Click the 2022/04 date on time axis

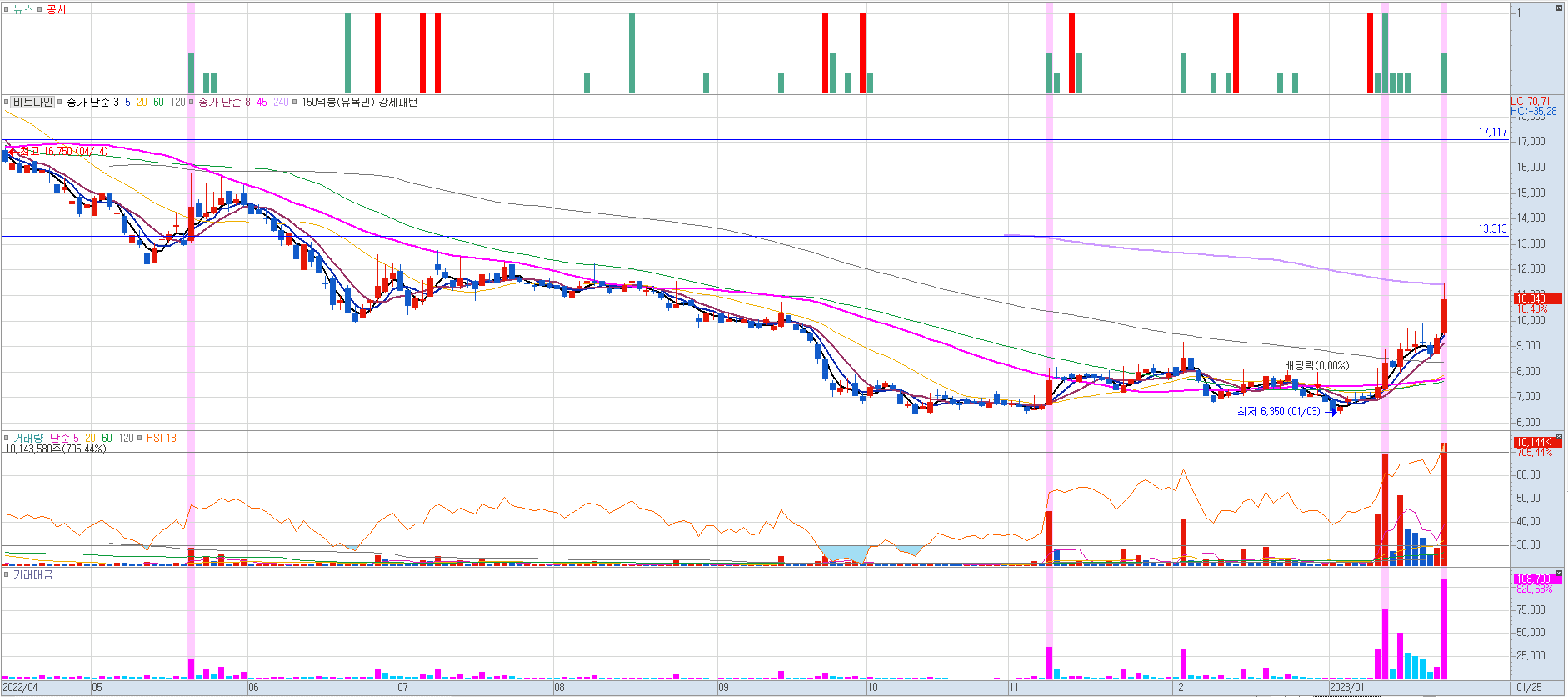(x=20, y=688)
